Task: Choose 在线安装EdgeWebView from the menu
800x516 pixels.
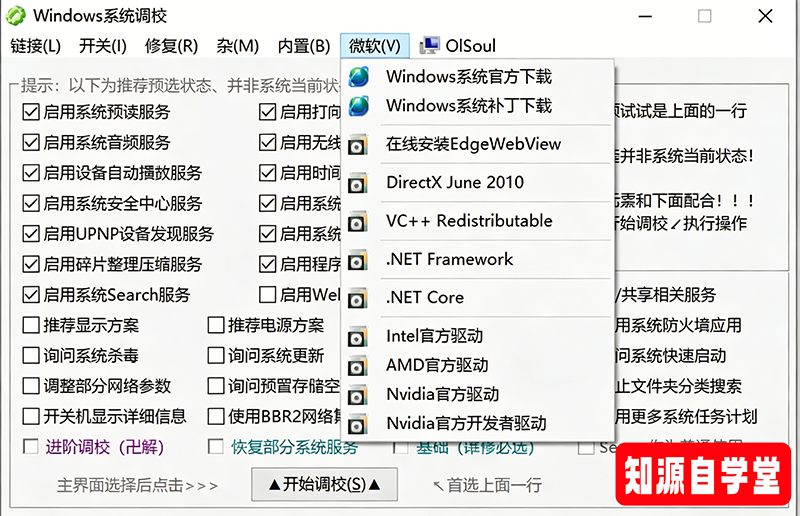Action: [477, 144]
